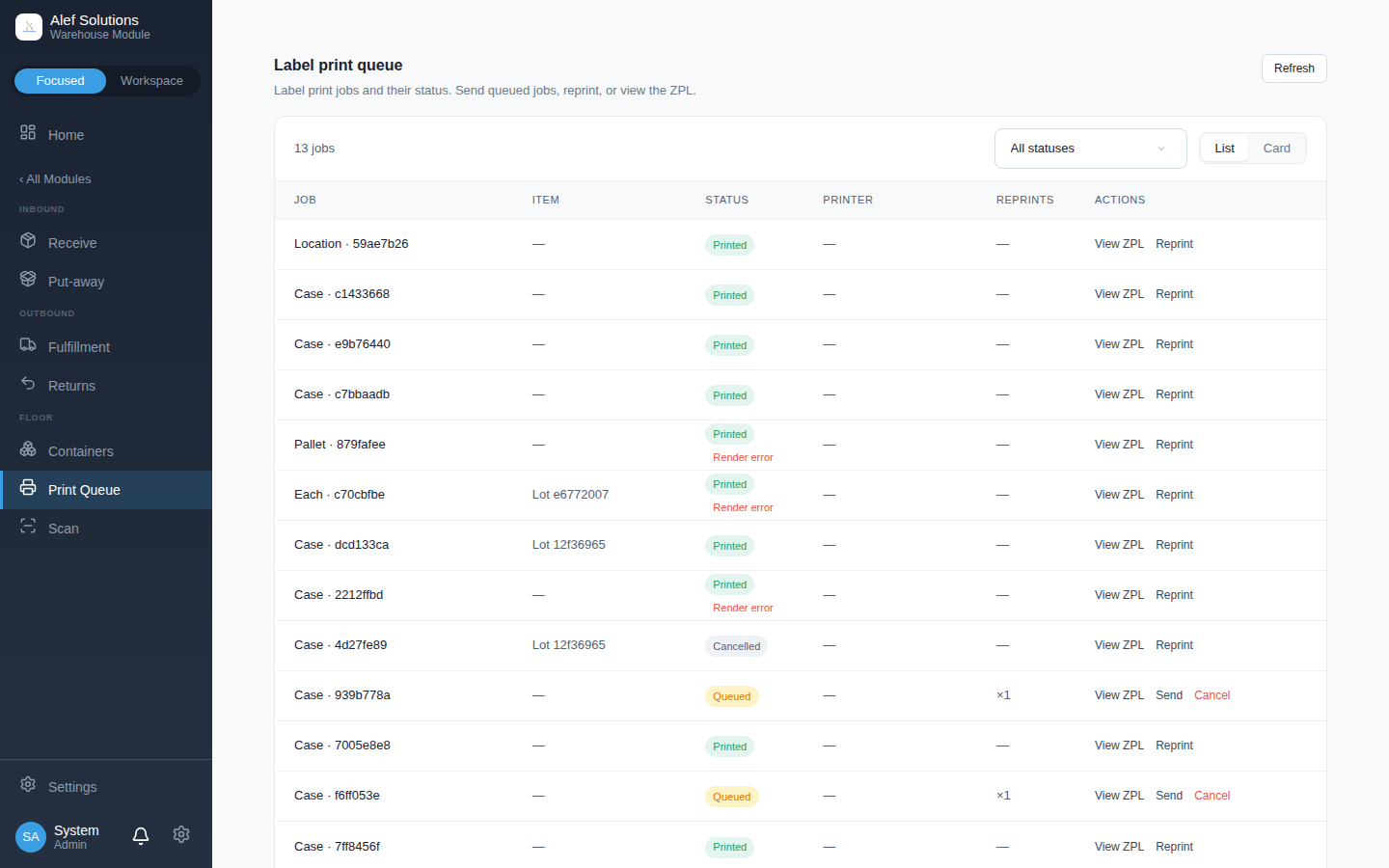Click the Put-away icon in sidebar
The width and height of the screenshot is (1389, 868).
coord(28,279)
